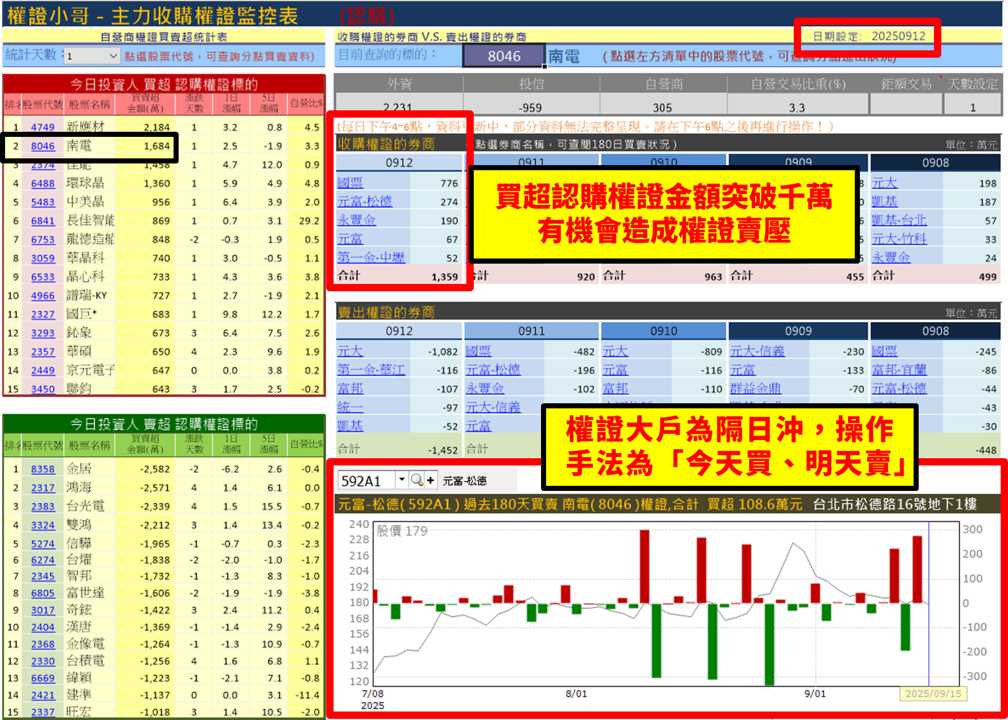Click broker 國票 in 0912 buying list
Viewport: 1008px width, 720px height.
pyautogui.click(x=350, y=183)
